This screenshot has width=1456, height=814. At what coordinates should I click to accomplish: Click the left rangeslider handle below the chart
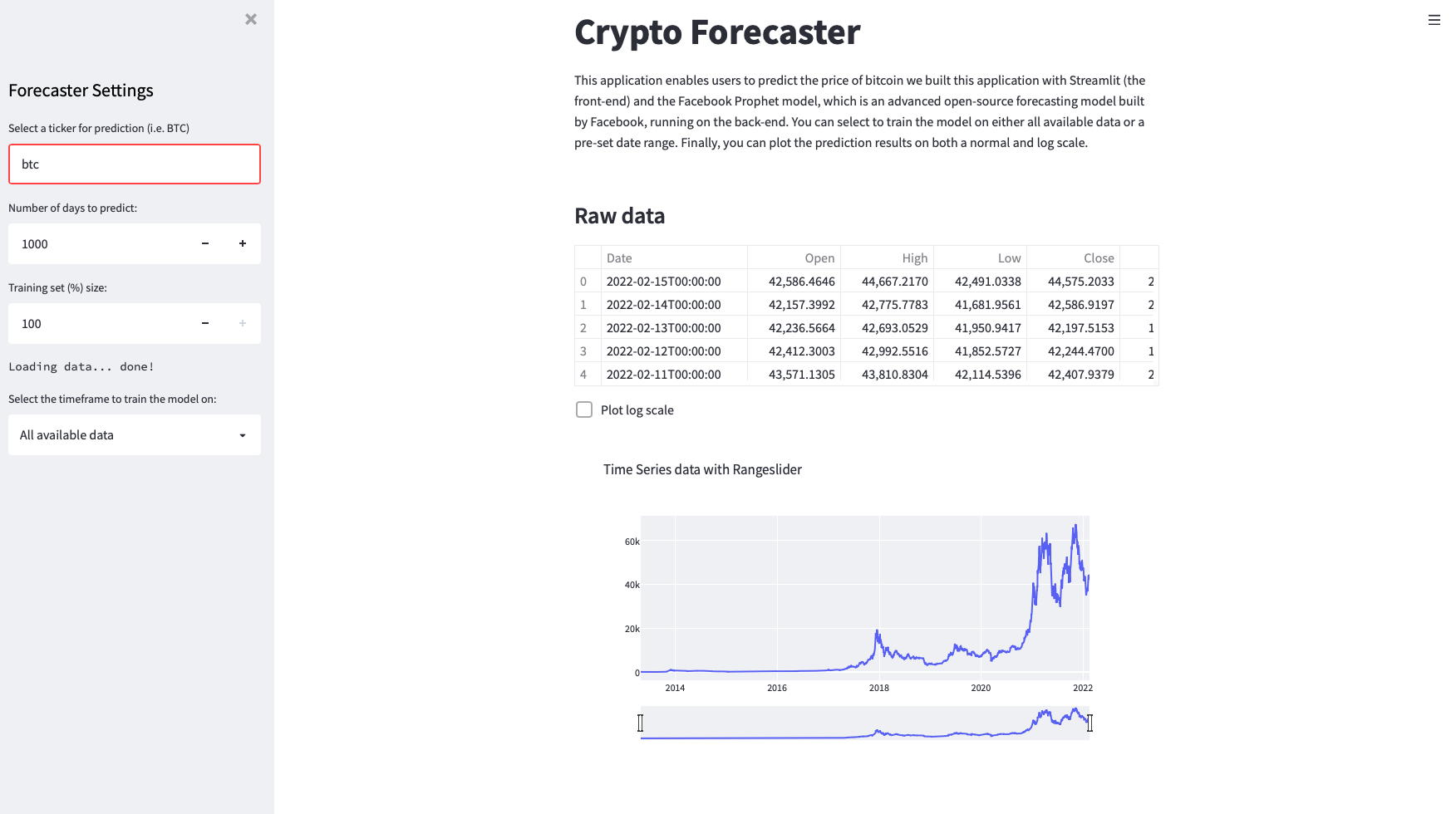coord(640,723)
